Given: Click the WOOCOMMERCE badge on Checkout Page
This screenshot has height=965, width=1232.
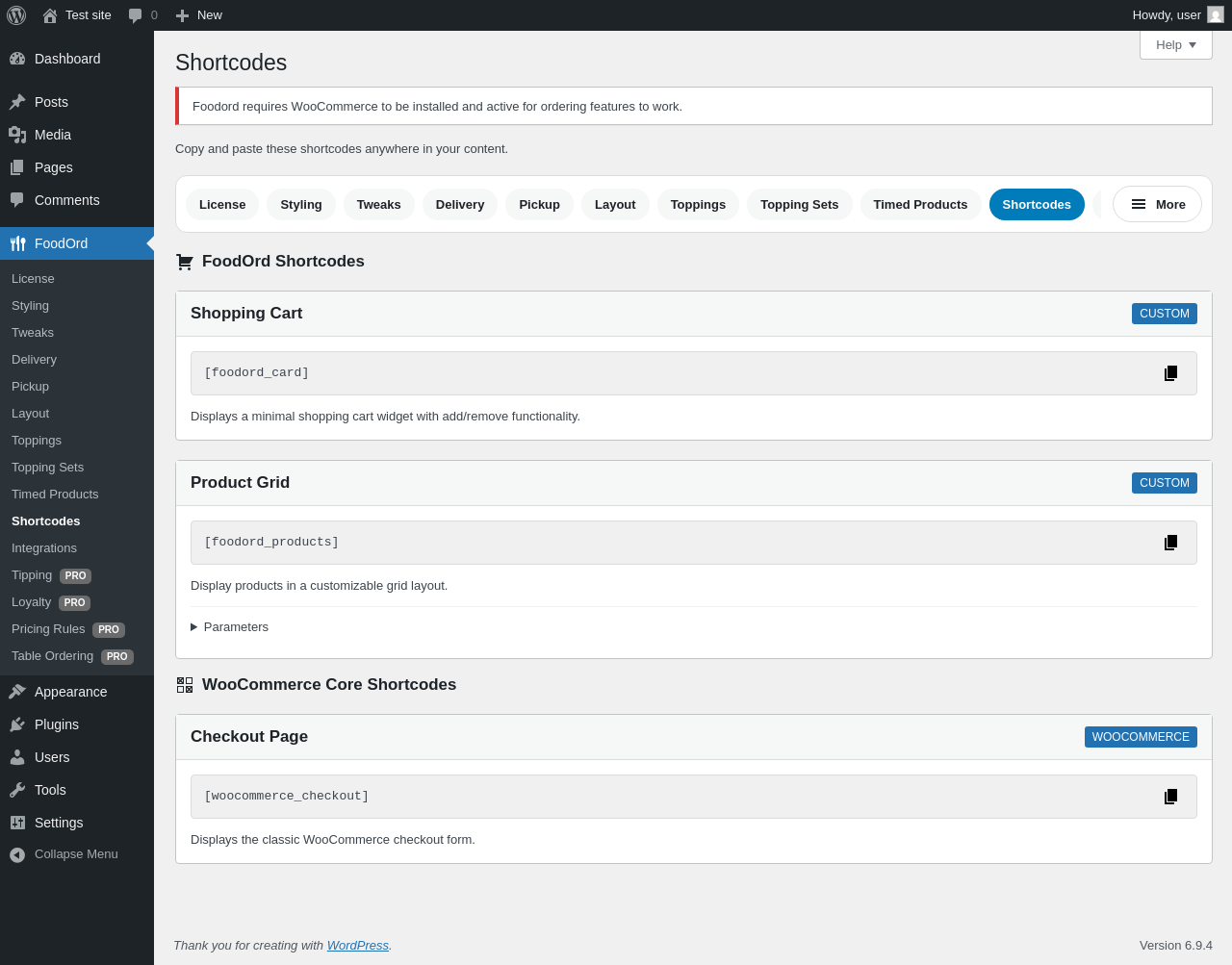Looking at the screenshot, I should pos(1141,737).
